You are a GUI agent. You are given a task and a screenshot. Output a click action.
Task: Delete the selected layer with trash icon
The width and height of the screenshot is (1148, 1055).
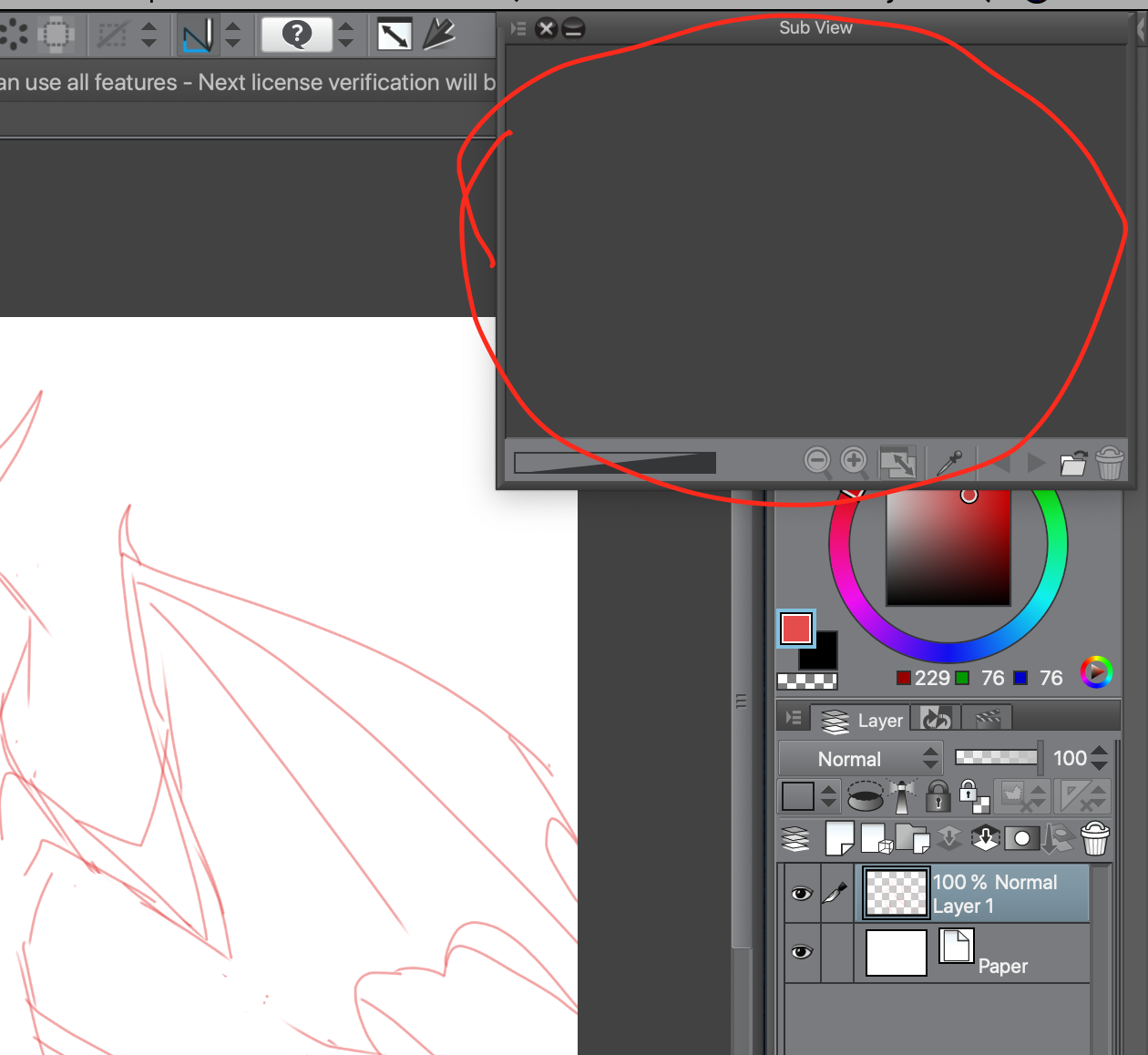coord(1095,838)
